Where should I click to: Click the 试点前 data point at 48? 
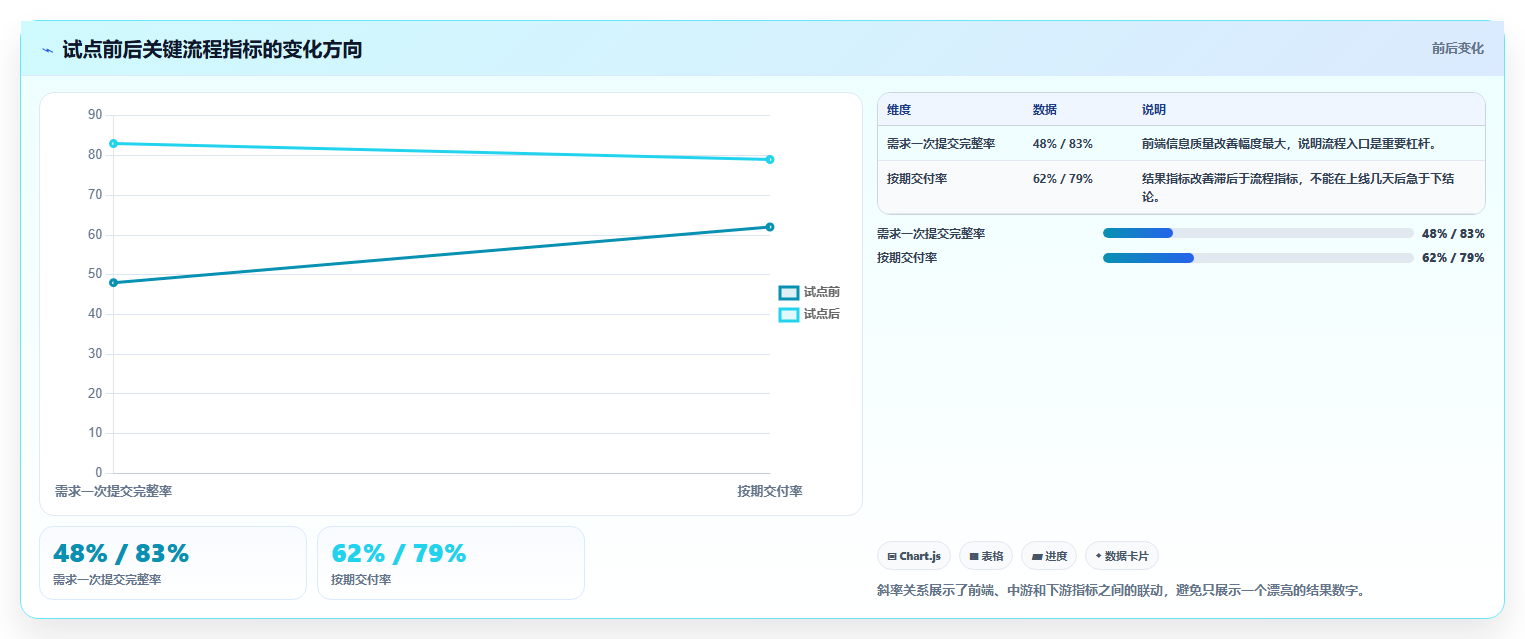(x=113, y=282)
